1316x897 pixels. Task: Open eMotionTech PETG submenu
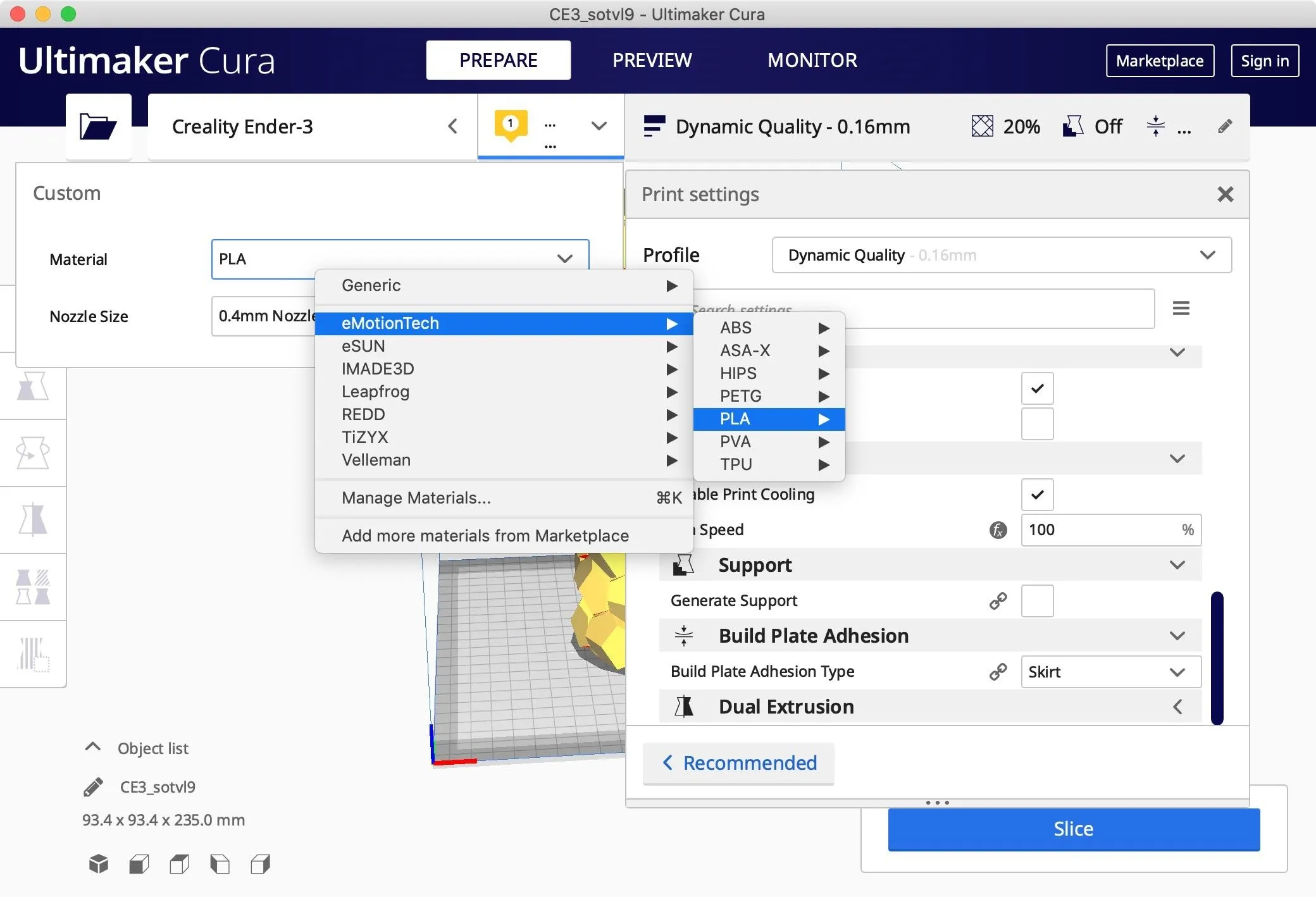coord(769,396)
